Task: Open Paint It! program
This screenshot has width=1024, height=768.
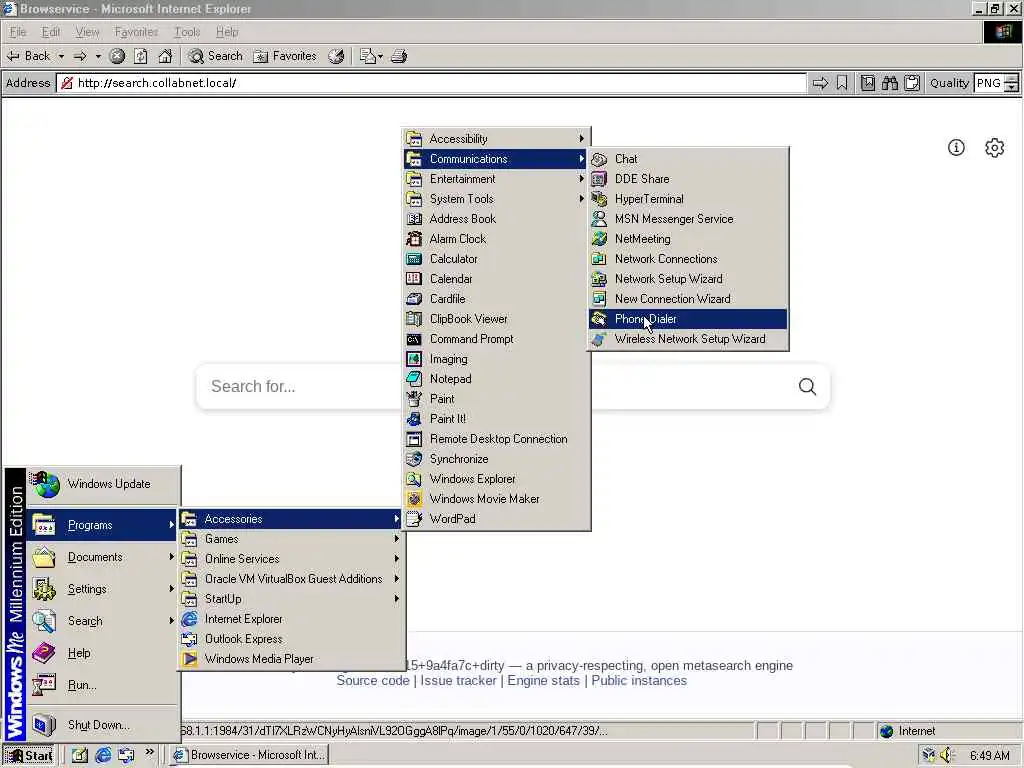Action: [x=496, y=419]
